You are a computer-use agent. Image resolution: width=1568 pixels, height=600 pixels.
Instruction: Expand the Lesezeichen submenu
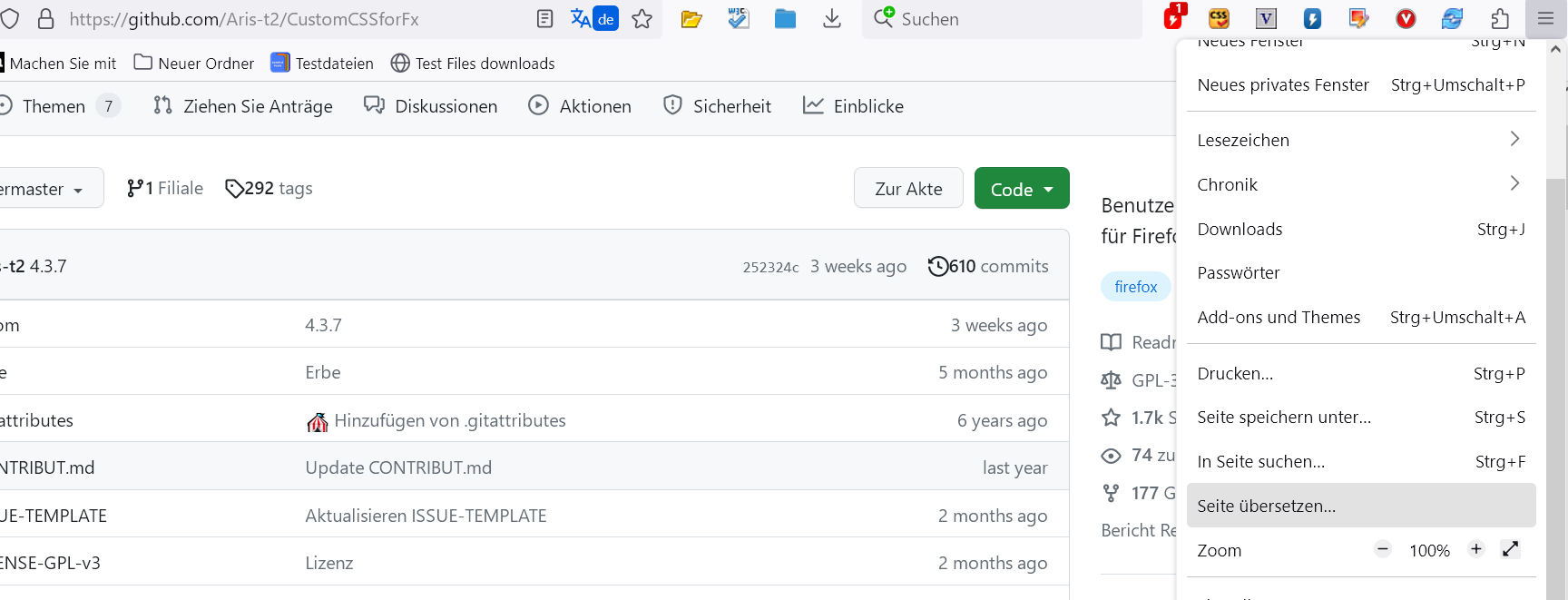point(1360,140)
